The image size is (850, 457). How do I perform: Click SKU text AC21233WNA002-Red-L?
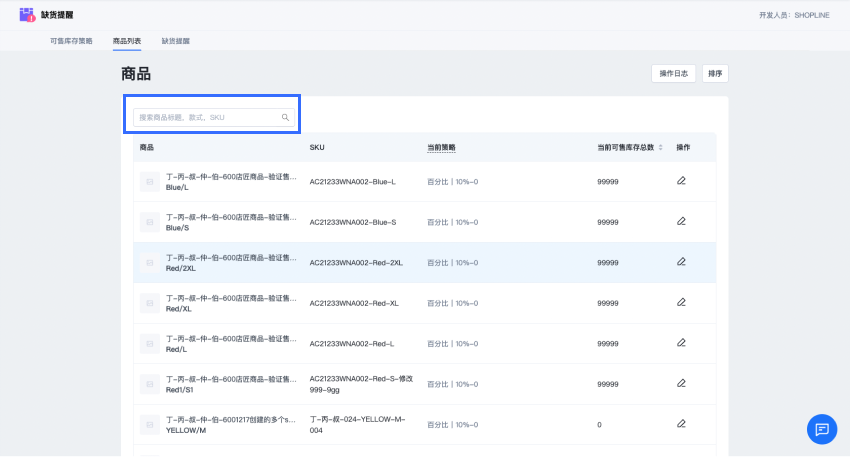(x=352, y=344)
